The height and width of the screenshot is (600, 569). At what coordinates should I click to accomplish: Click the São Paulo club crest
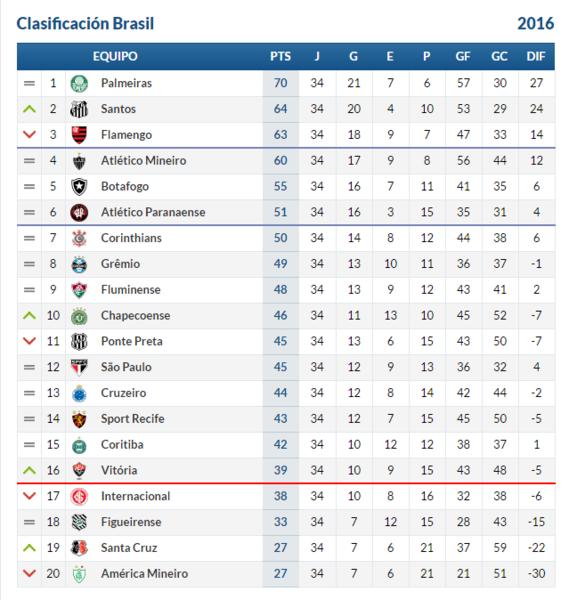coord(79,368)
